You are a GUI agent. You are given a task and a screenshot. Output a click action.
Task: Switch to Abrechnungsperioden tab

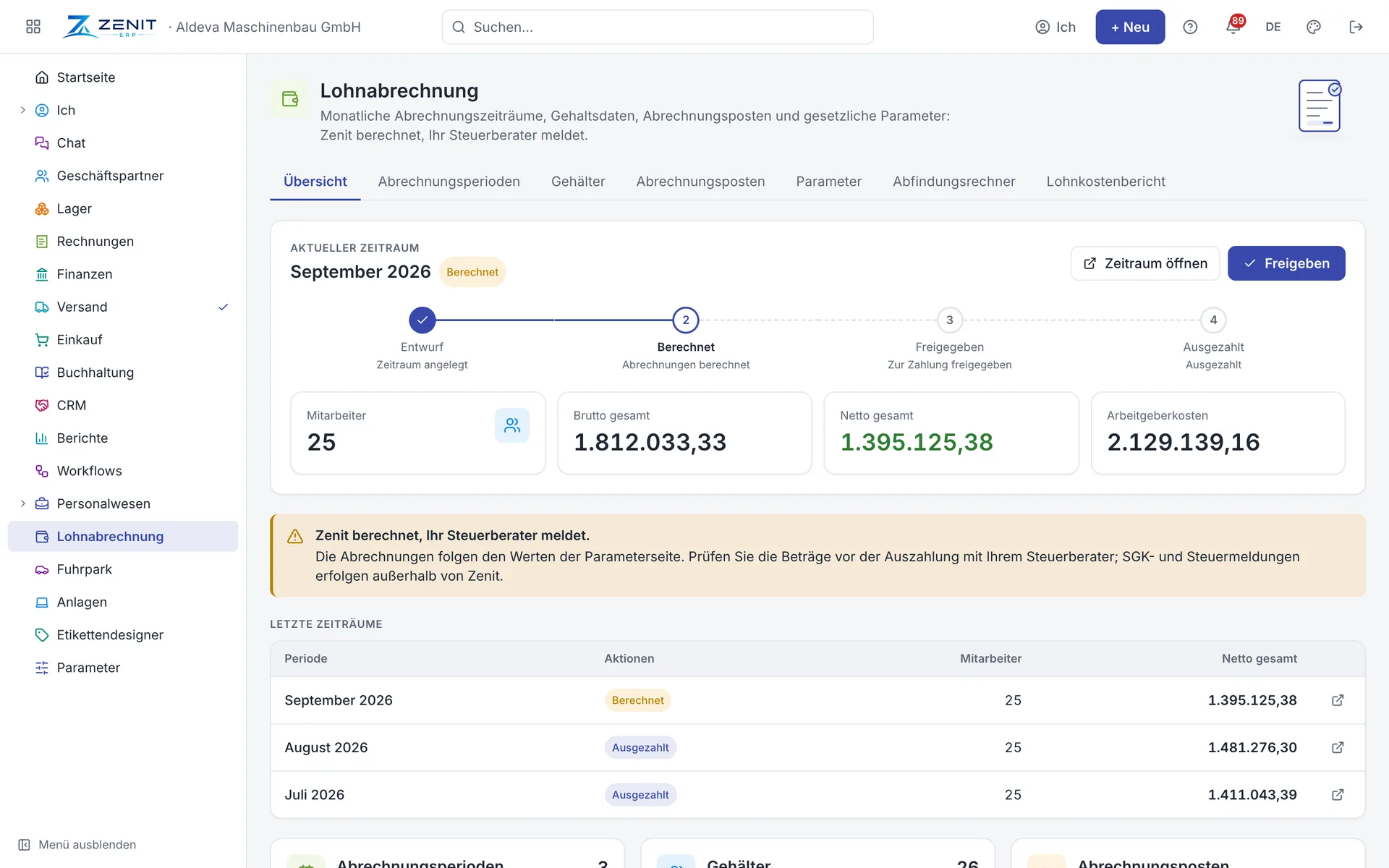click(x=449, y=182)
